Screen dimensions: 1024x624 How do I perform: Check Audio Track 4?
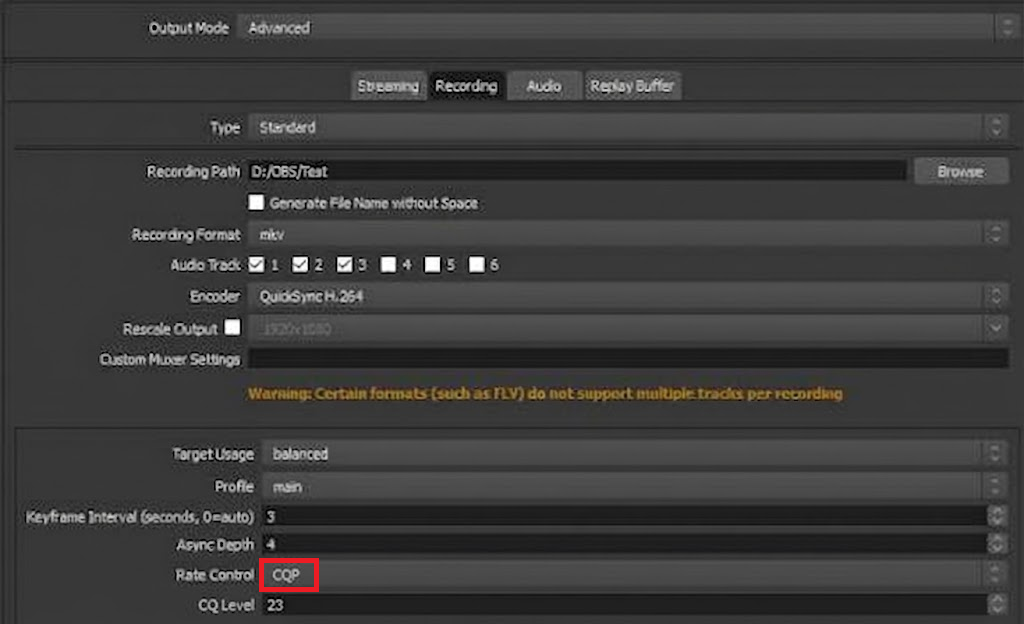[388, 264]
